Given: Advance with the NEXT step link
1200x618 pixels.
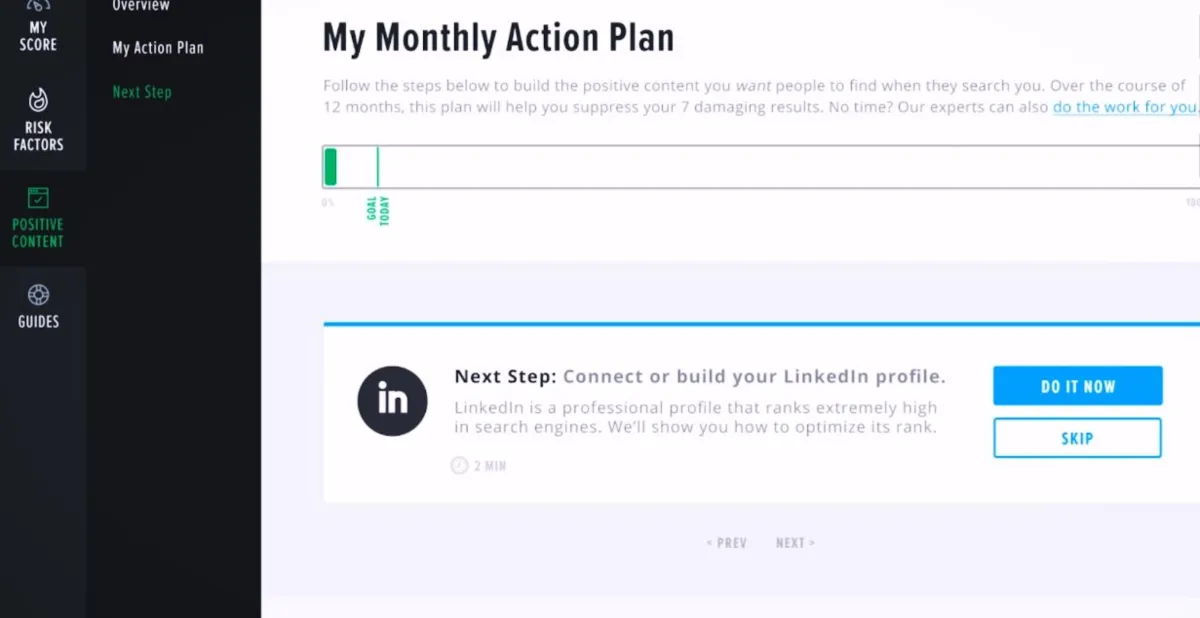Looking at the screenshot, I should (795, 543).
